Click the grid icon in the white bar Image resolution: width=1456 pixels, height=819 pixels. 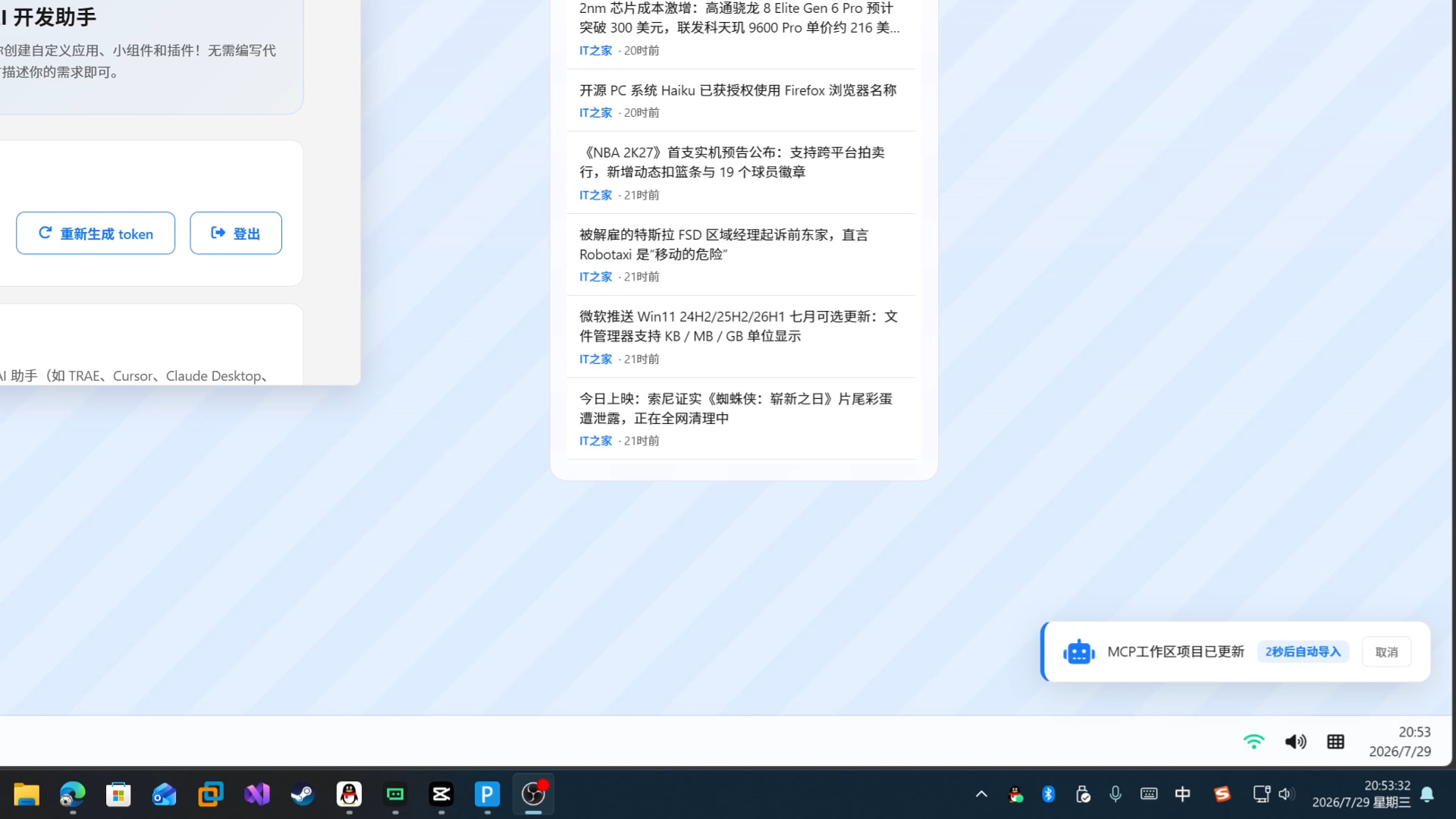1336,741
